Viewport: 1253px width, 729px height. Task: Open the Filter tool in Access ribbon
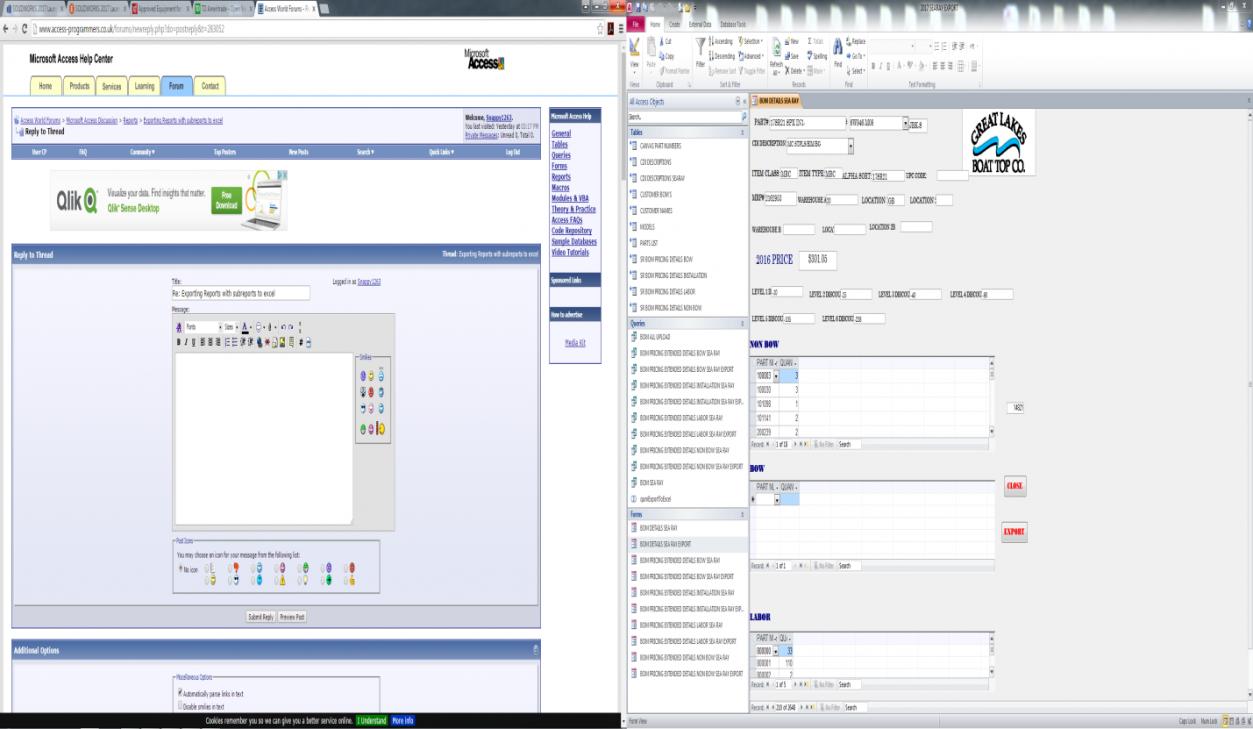pyautogui.click(x=700, y=52)
